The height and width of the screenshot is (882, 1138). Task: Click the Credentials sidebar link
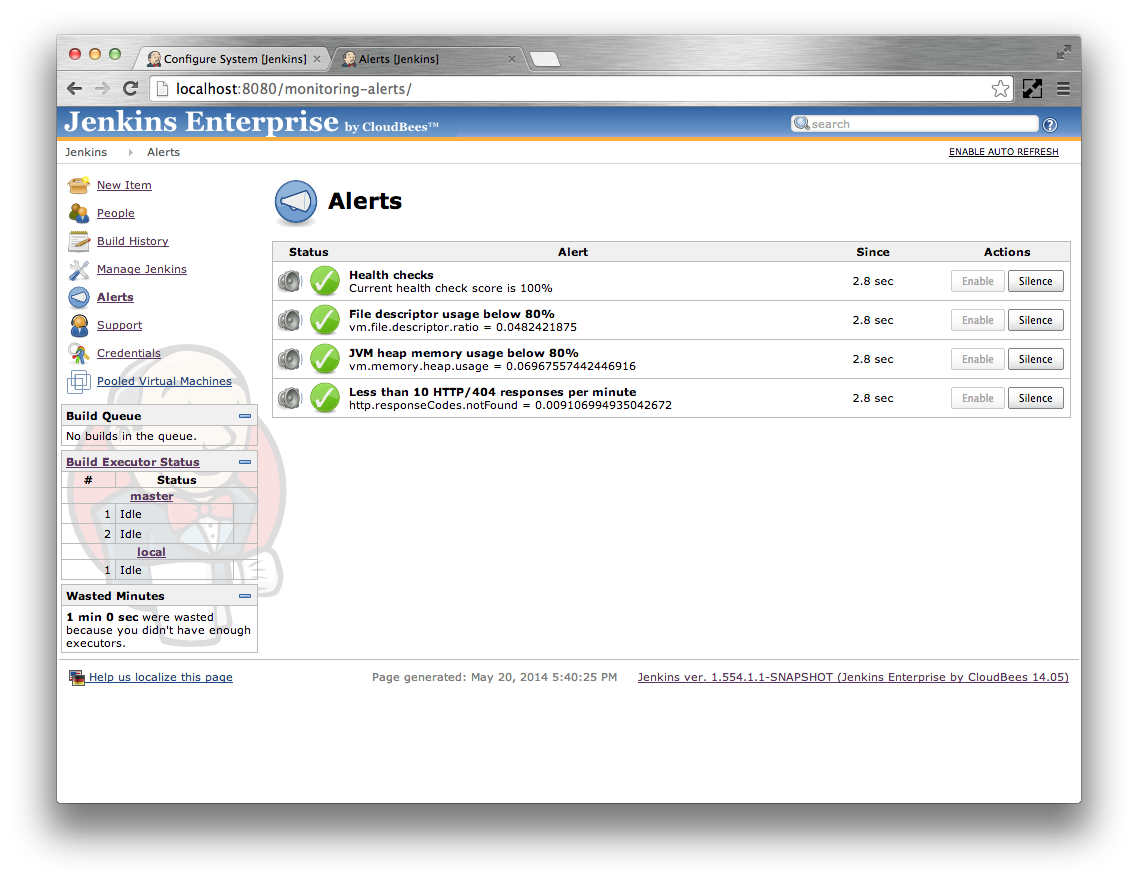[128, 354]
